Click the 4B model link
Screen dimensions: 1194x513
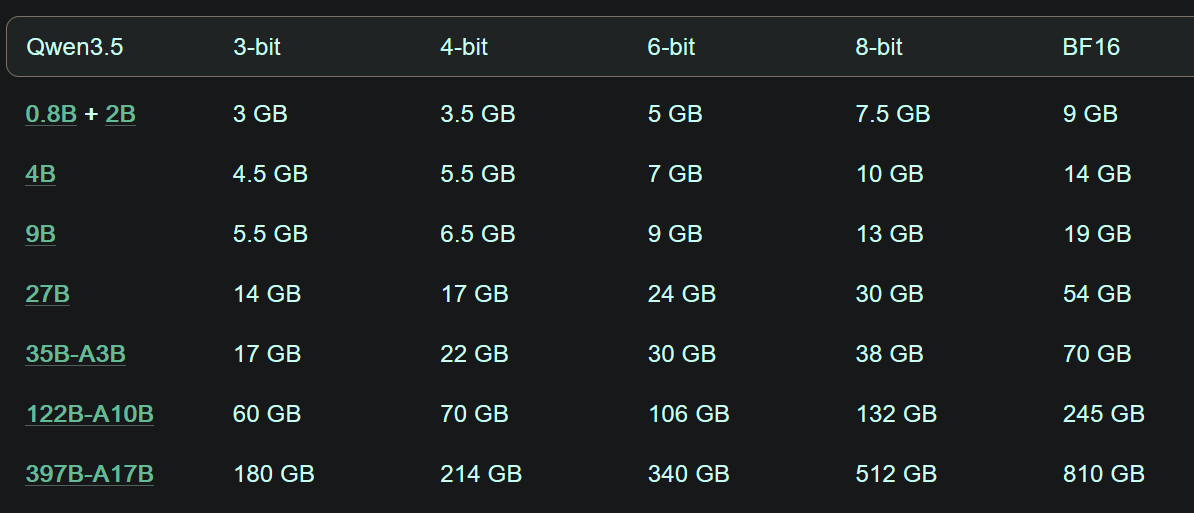40,174
